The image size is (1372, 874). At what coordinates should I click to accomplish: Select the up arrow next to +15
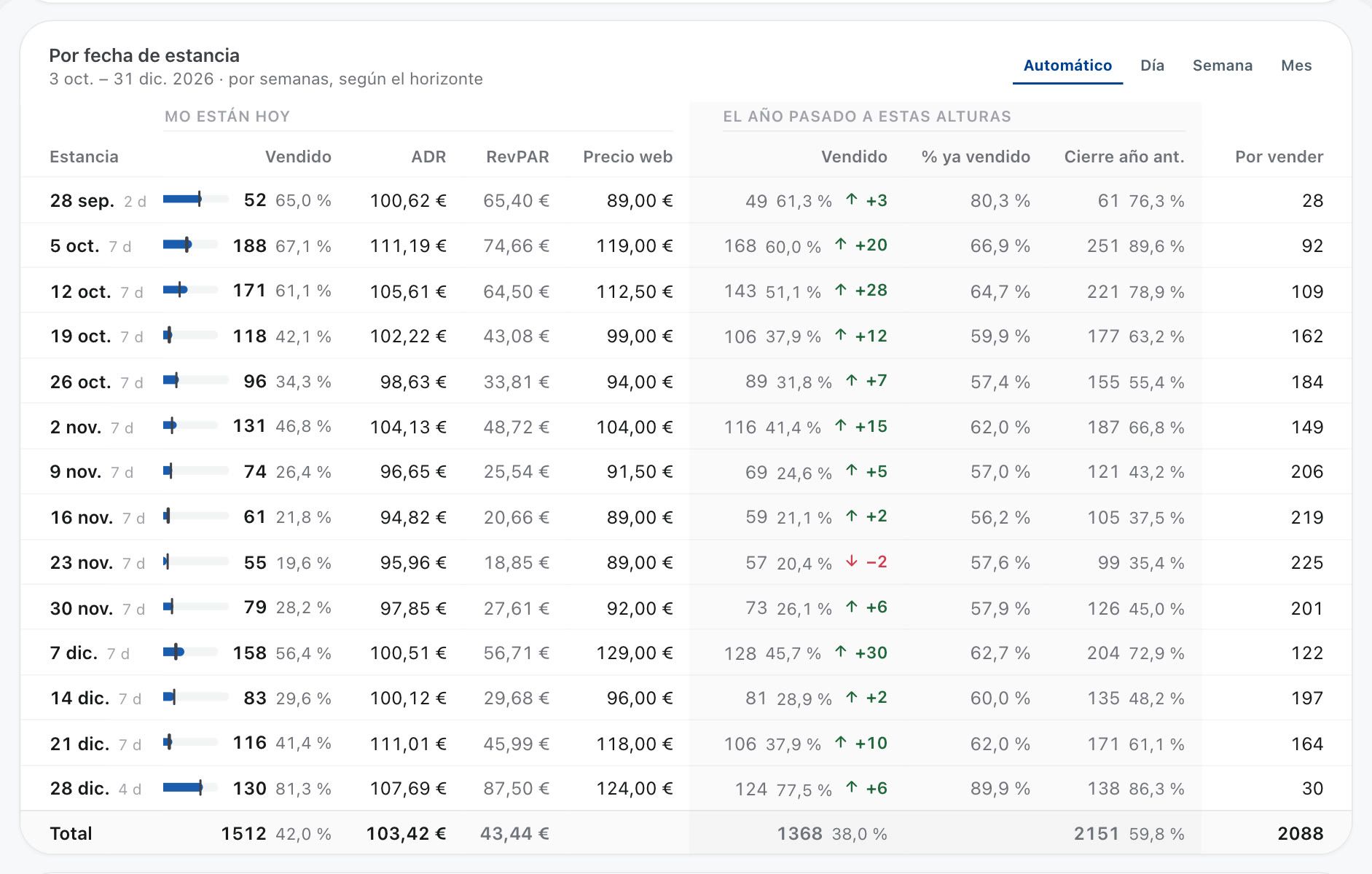pos(840,425)
